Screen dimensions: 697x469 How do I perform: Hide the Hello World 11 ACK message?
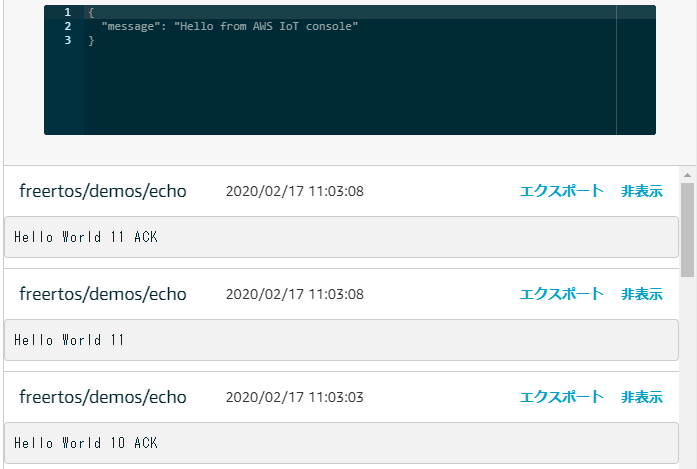tap(641, 191)
